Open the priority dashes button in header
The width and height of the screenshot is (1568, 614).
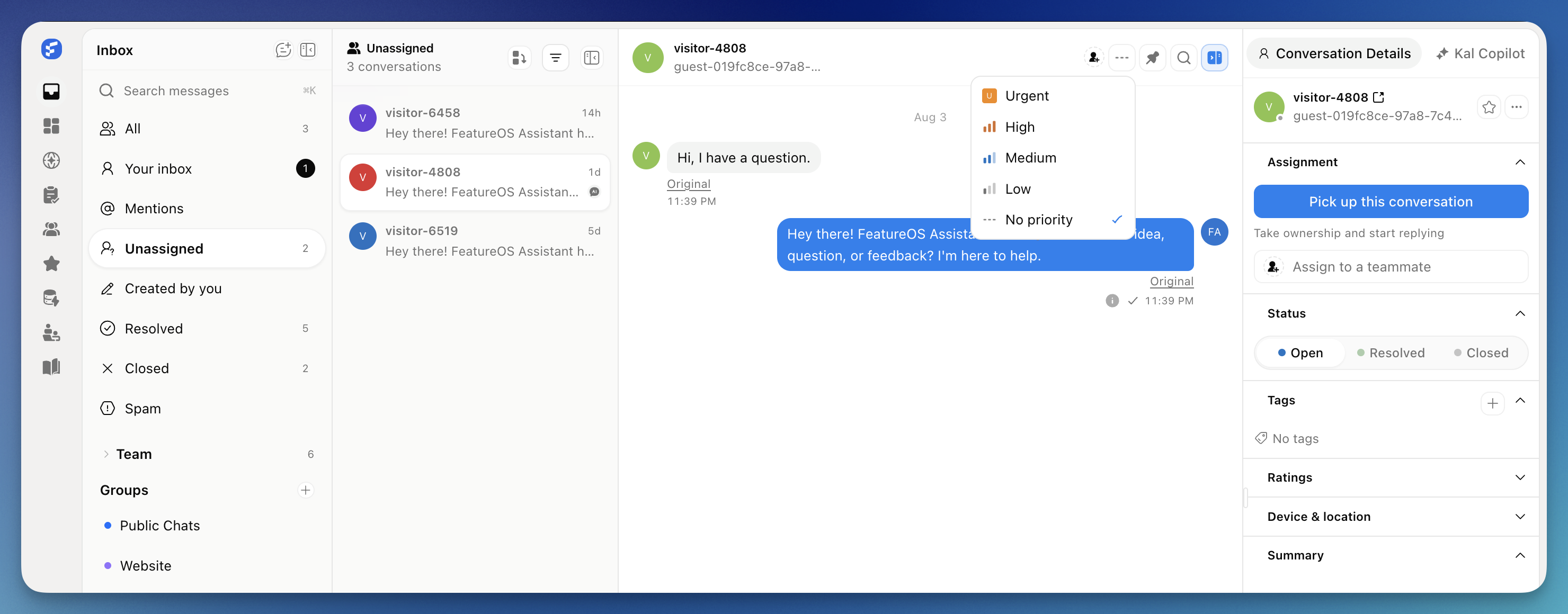pos(1122,58)
